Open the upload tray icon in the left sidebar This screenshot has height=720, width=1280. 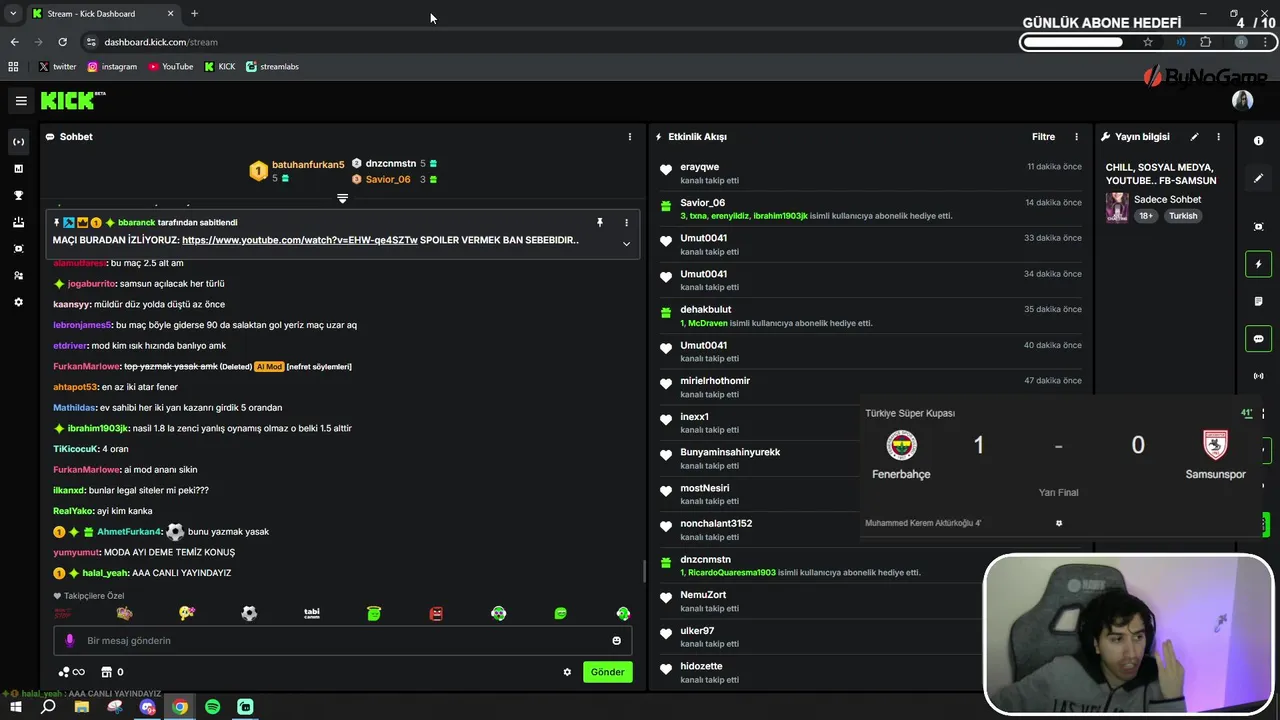pyautogui.click(x=18, y=222)
